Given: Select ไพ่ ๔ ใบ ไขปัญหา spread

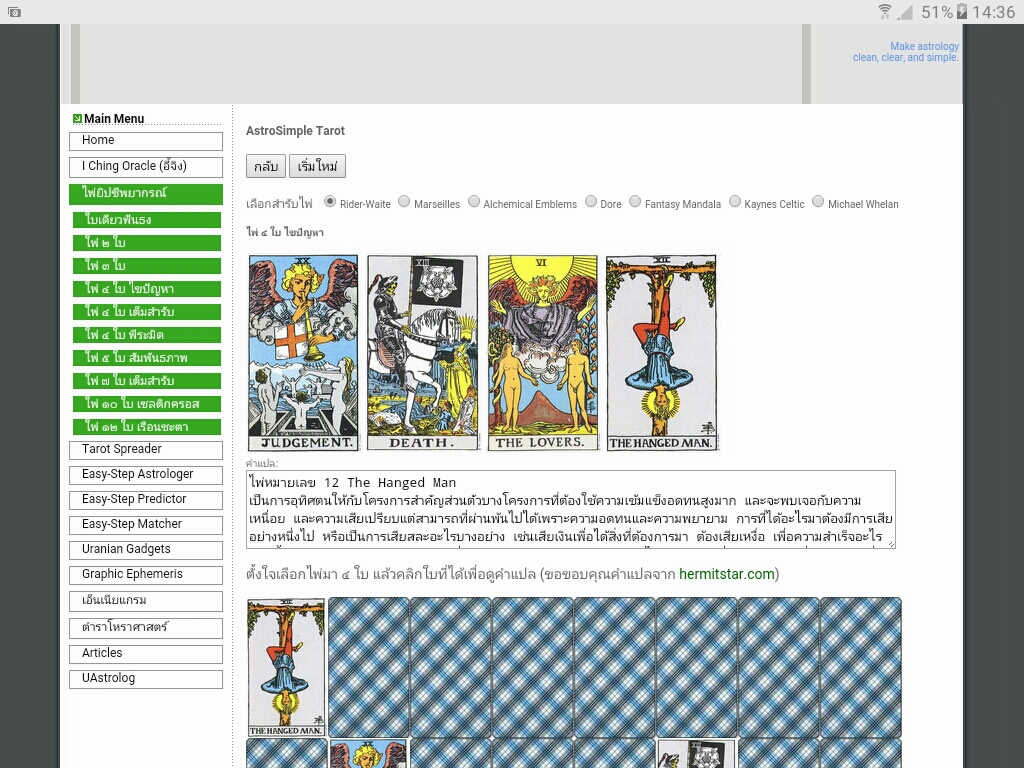Looking at the screenshot, I should click(147, 289).
